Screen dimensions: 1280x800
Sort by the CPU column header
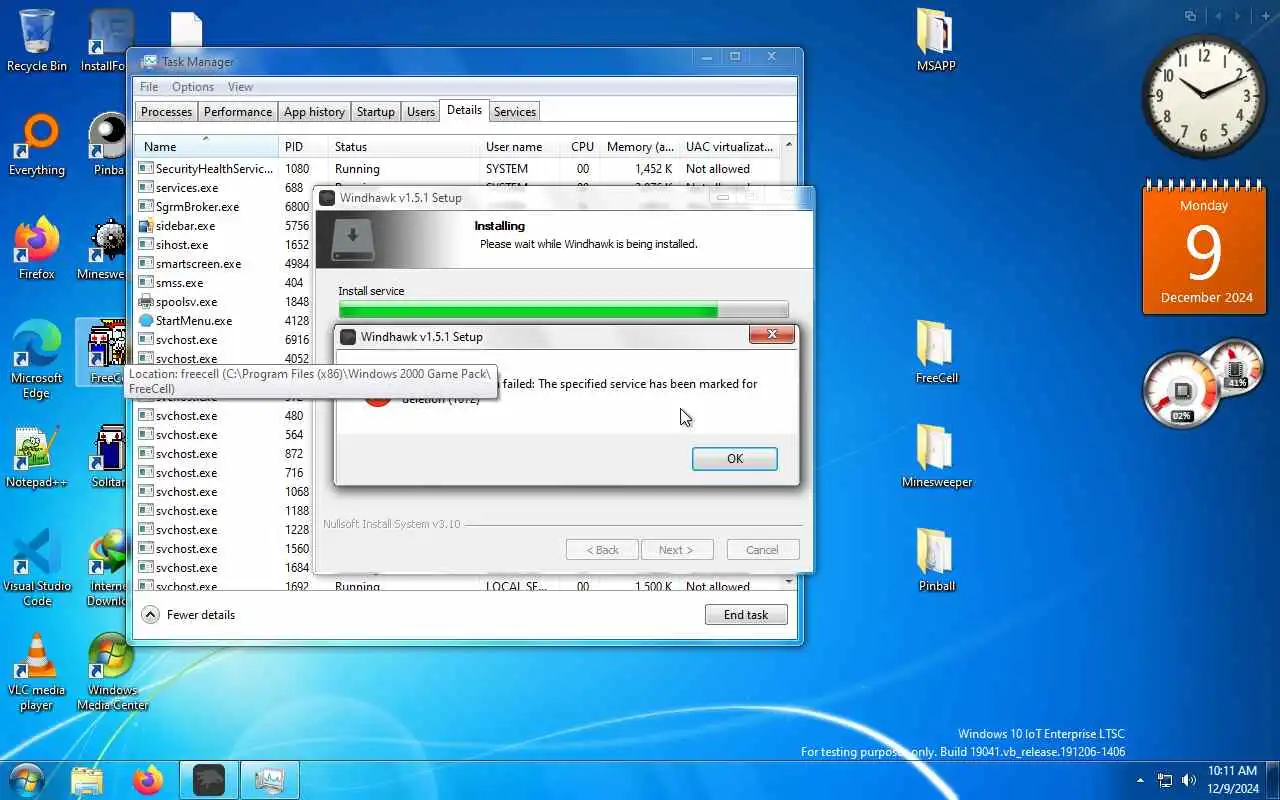582,146
